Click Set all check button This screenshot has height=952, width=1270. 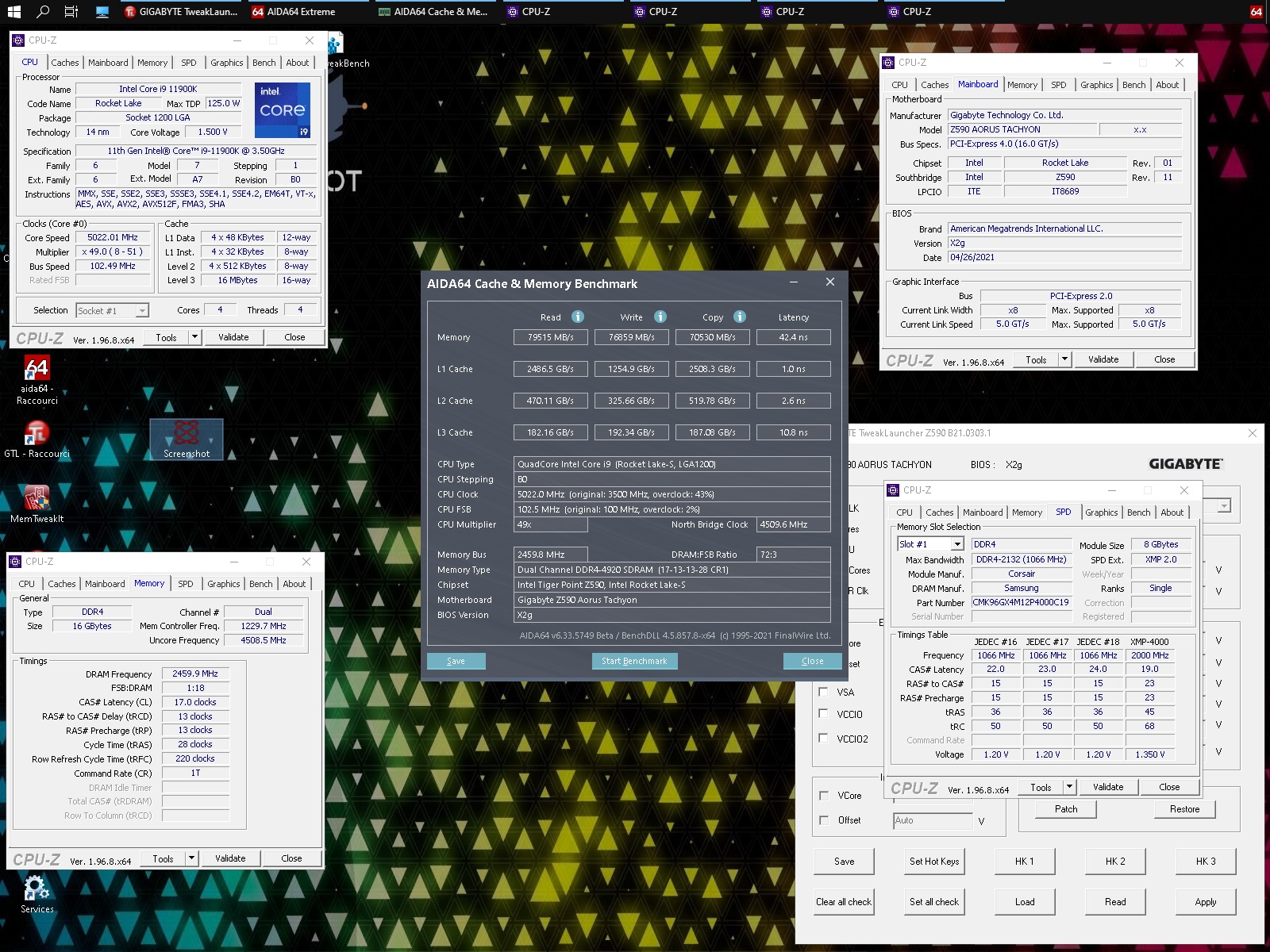(x=934, y=902)
